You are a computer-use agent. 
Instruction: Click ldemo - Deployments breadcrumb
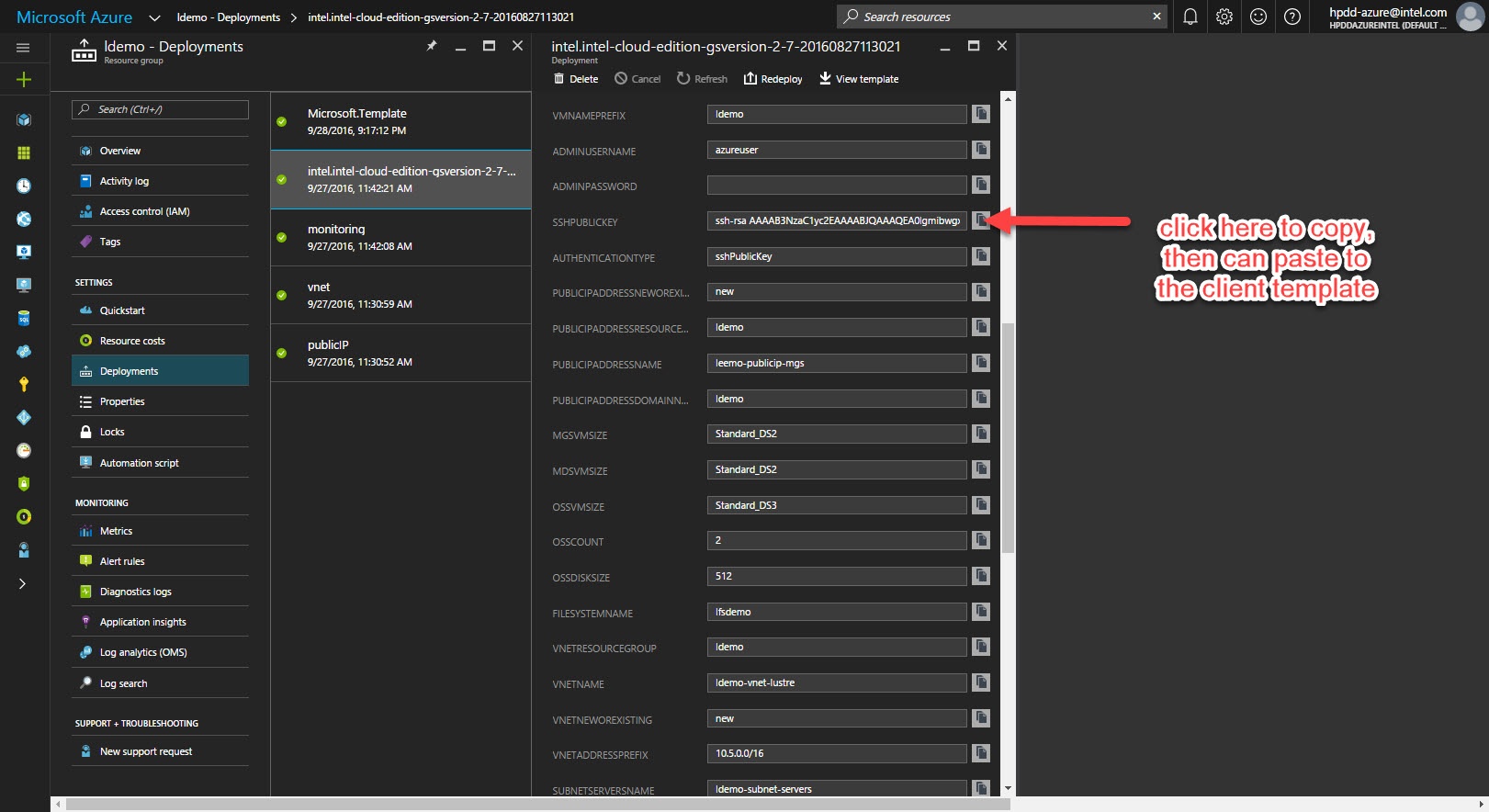pyautogui.click(x=229, y=17)
